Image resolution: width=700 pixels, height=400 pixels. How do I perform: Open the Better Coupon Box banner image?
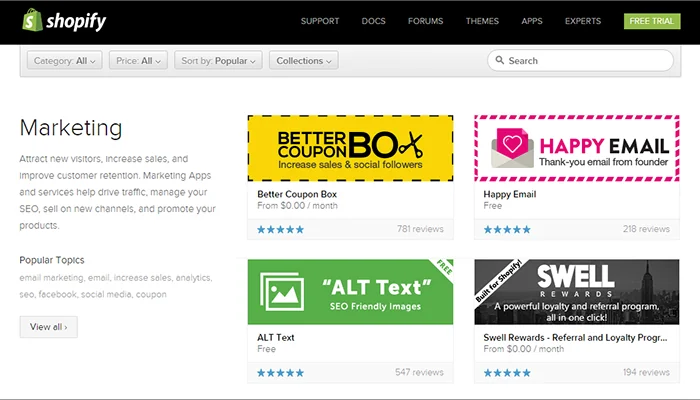pos(350,148)
